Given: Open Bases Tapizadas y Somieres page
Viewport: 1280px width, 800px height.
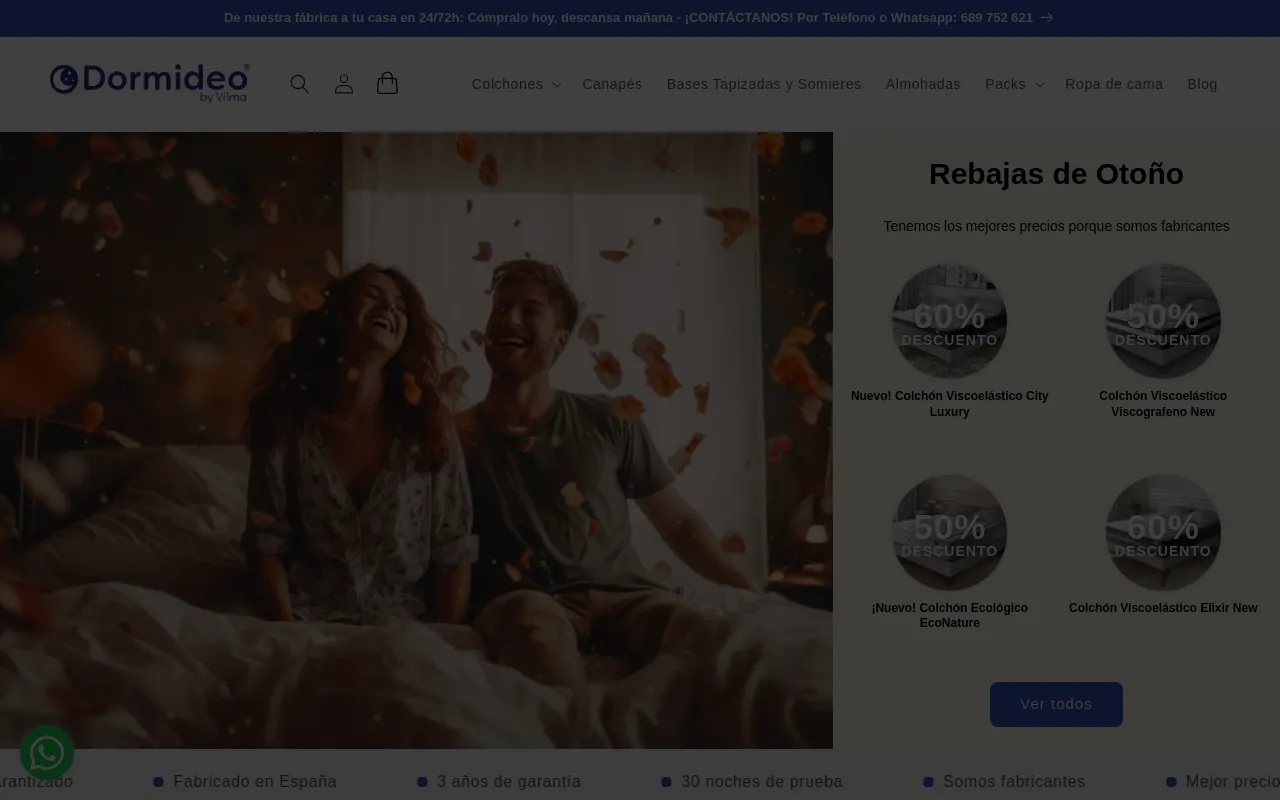Looking at the screenshot, I should [763, 85].
